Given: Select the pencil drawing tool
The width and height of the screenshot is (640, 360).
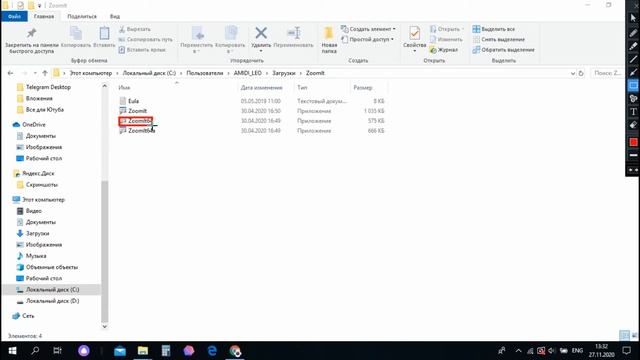Looking at the screenshot, I should click(633, 33).
